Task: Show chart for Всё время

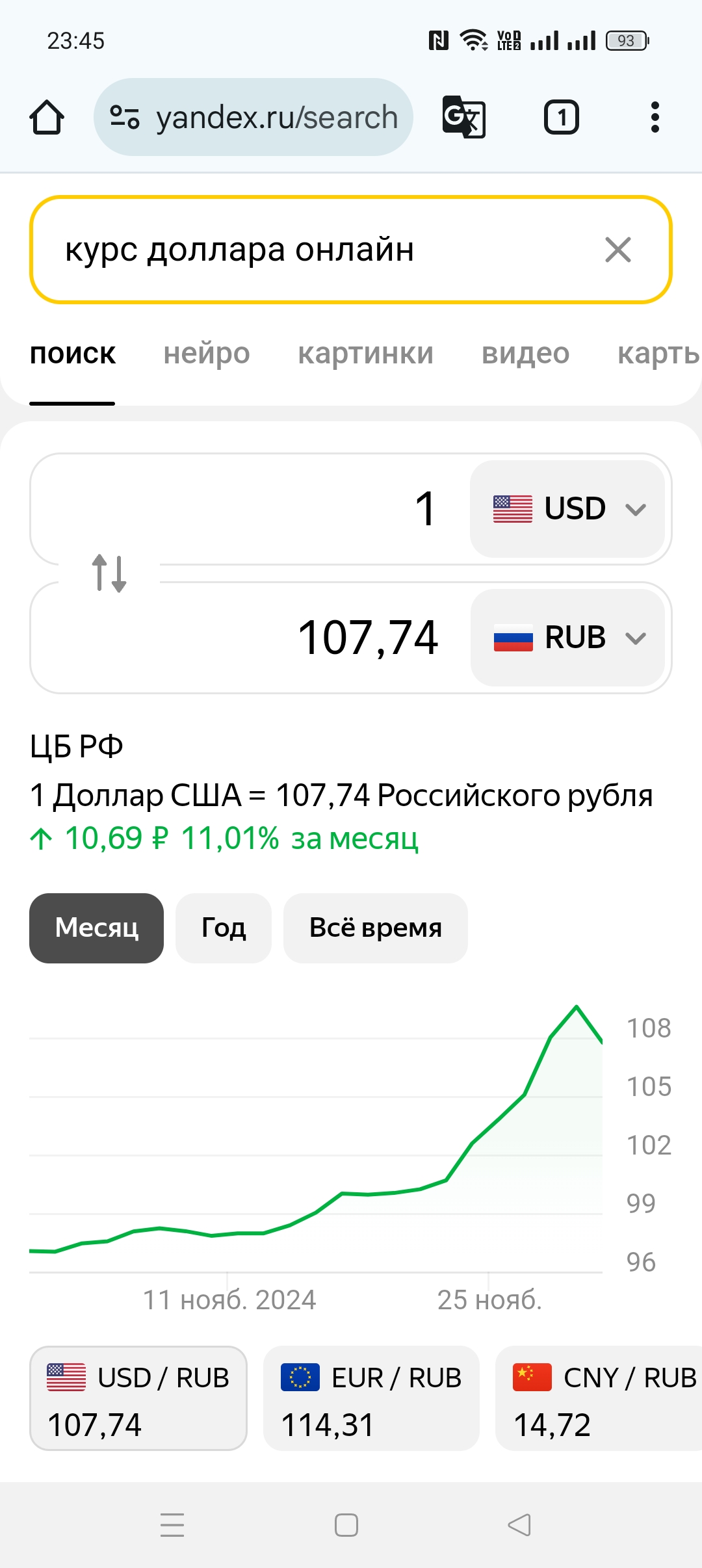Action: [x=375, y=928]
